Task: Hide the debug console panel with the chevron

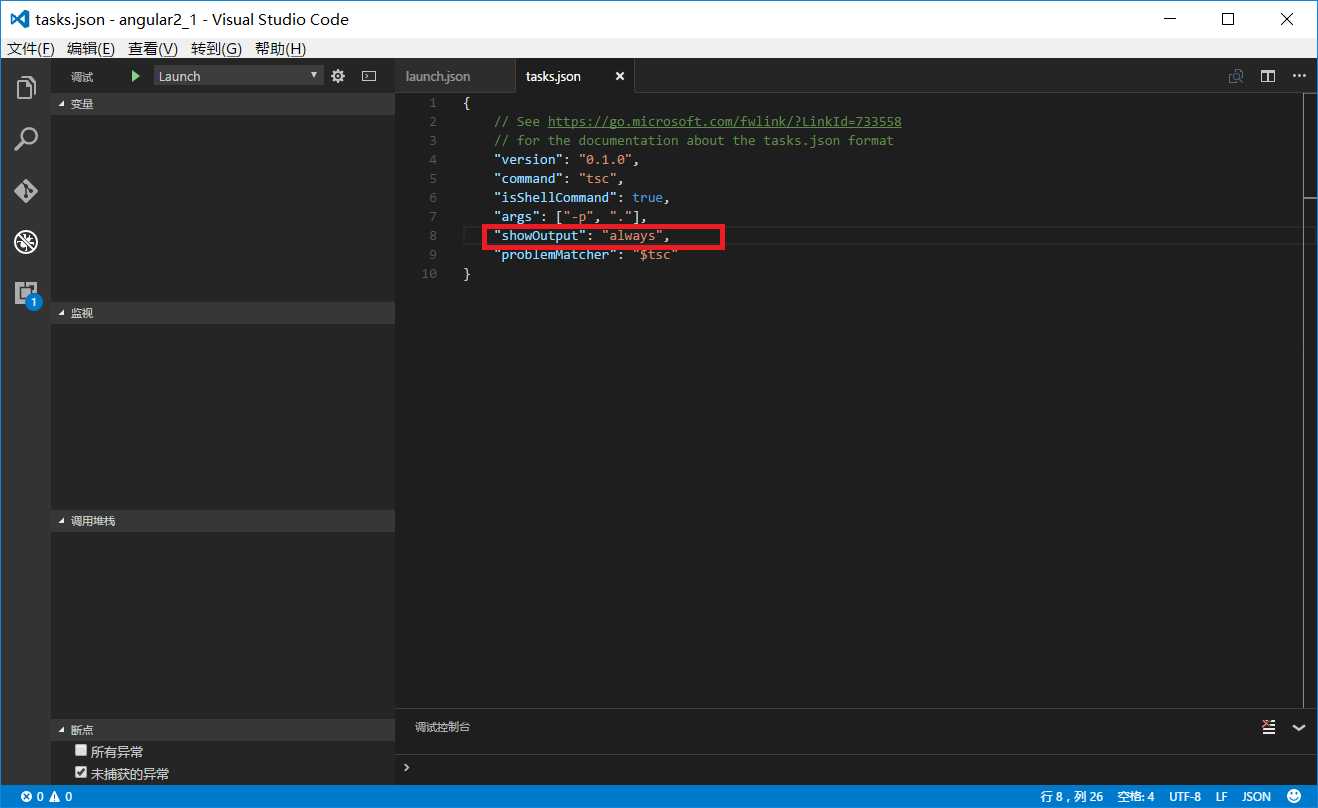Action: 1299,728
